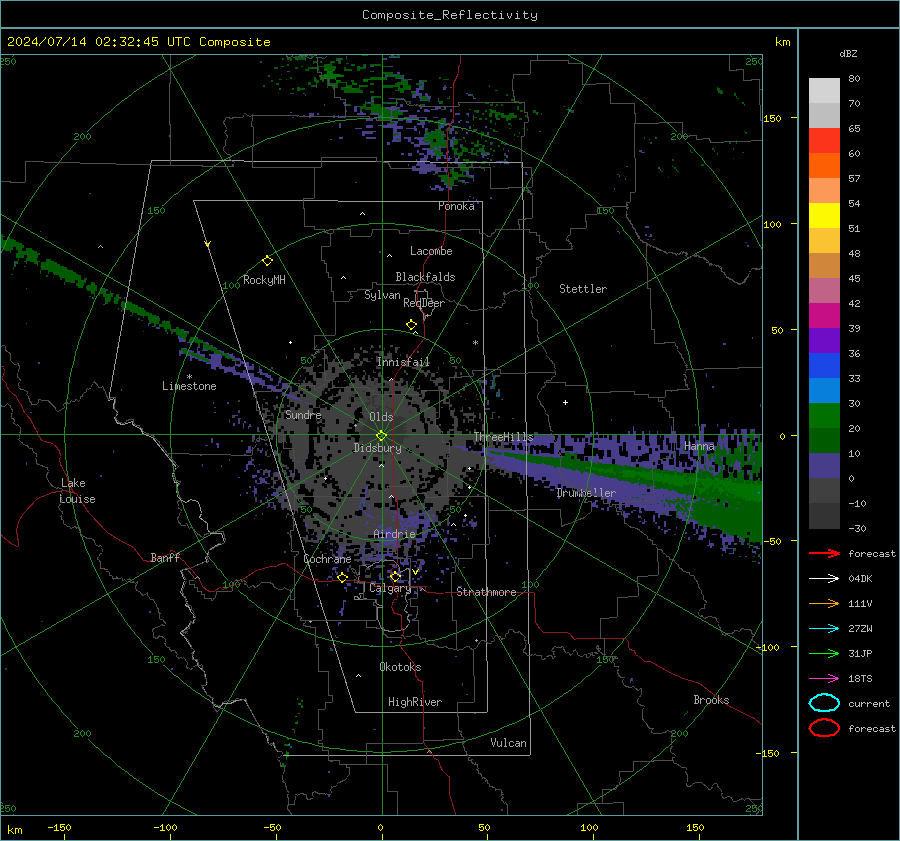Click the green 31JP arrow in the legend
The height and width of the screenshot is (841, 900).
(824, 653)
